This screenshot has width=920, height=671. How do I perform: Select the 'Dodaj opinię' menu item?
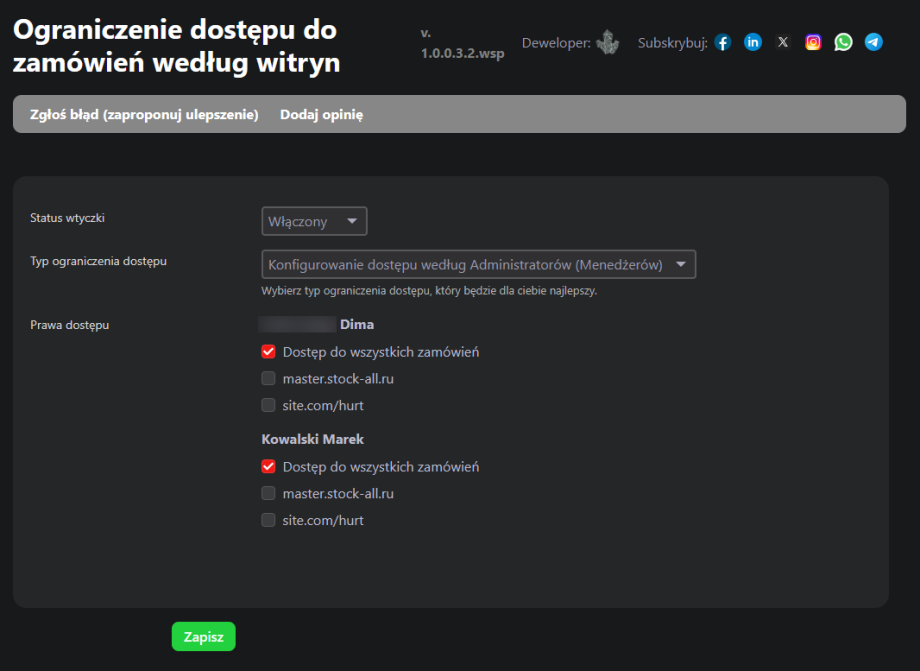(321, 115)
